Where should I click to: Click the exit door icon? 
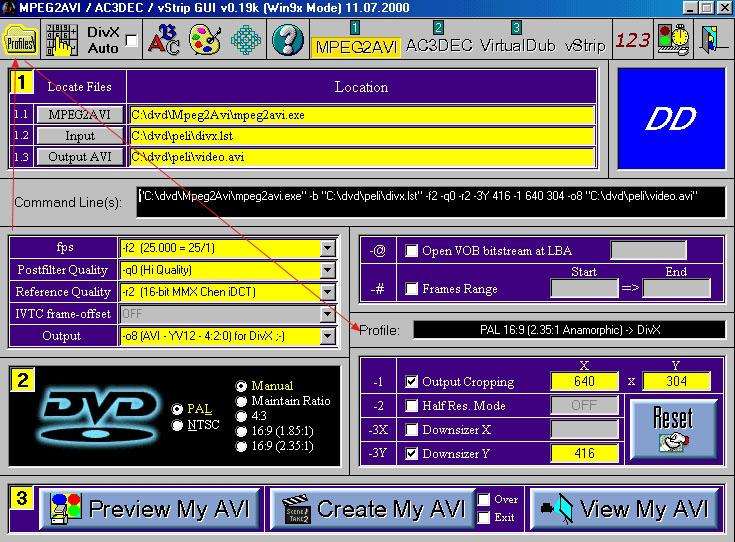pos(712,40)
